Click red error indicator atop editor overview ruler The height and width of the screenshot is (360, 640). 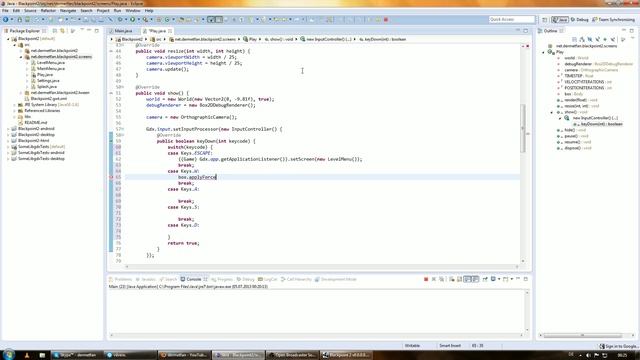(x=527, y=46)
